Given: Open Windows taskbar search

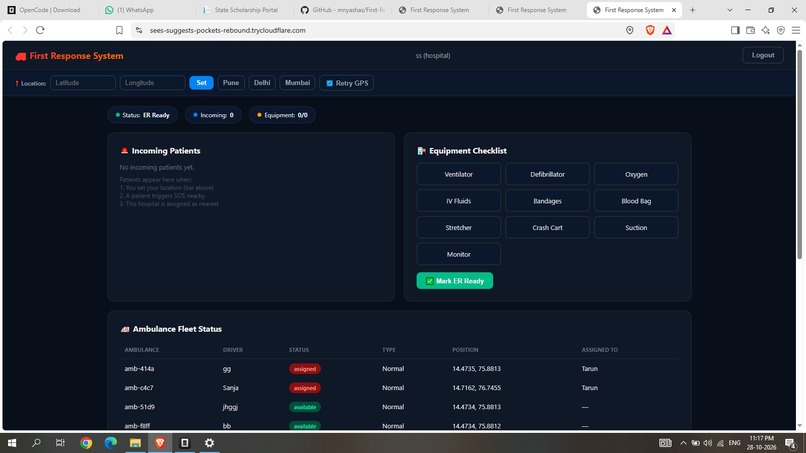Looking at the screenshot, I should [36, 443].
